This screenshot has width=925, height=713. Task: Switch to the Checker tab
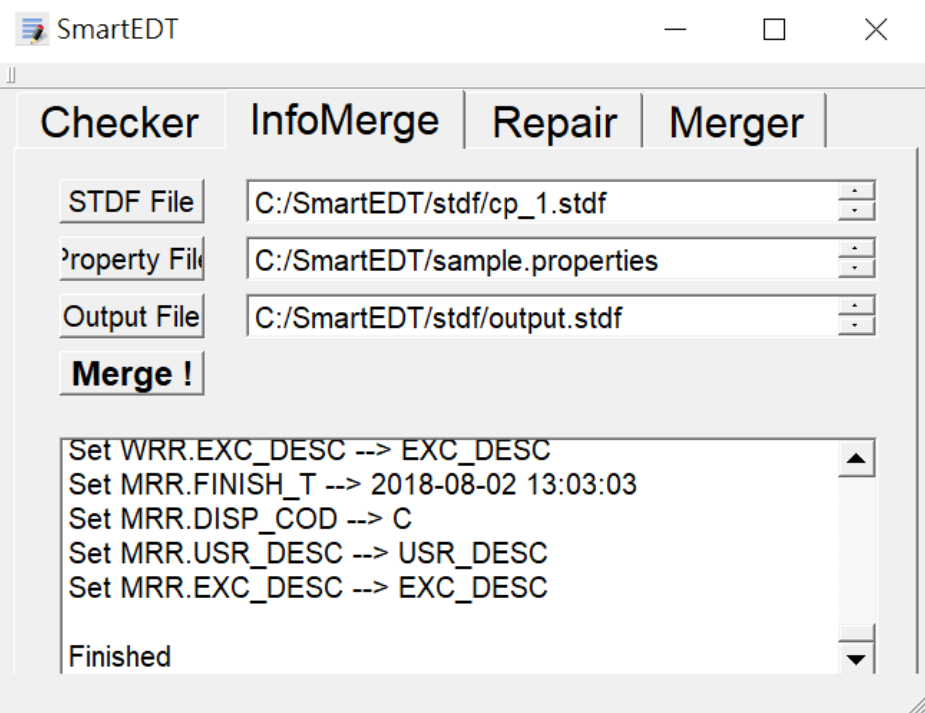tap(119, 123)
